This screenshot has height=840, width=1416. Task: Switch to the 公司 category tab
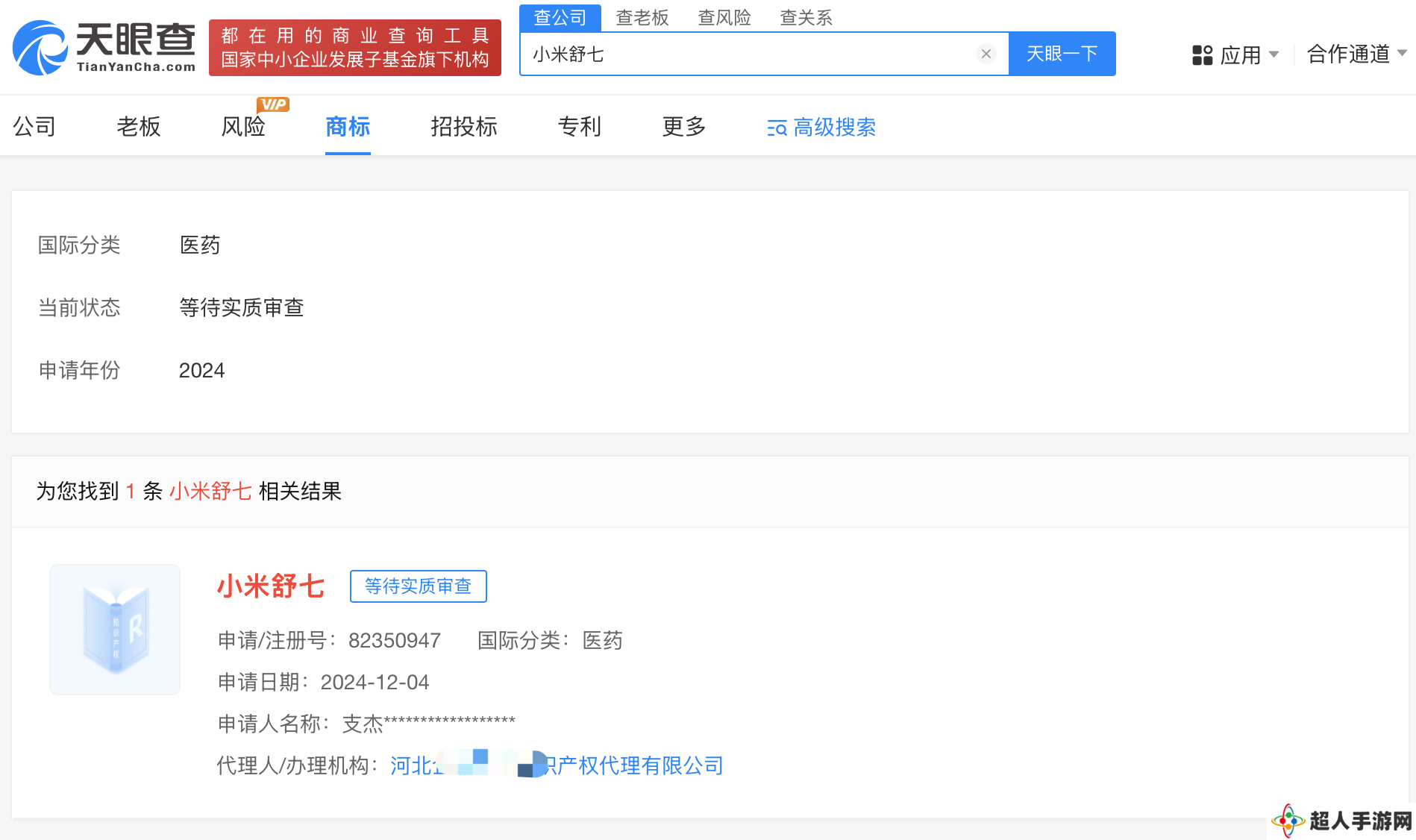point(34,127)
